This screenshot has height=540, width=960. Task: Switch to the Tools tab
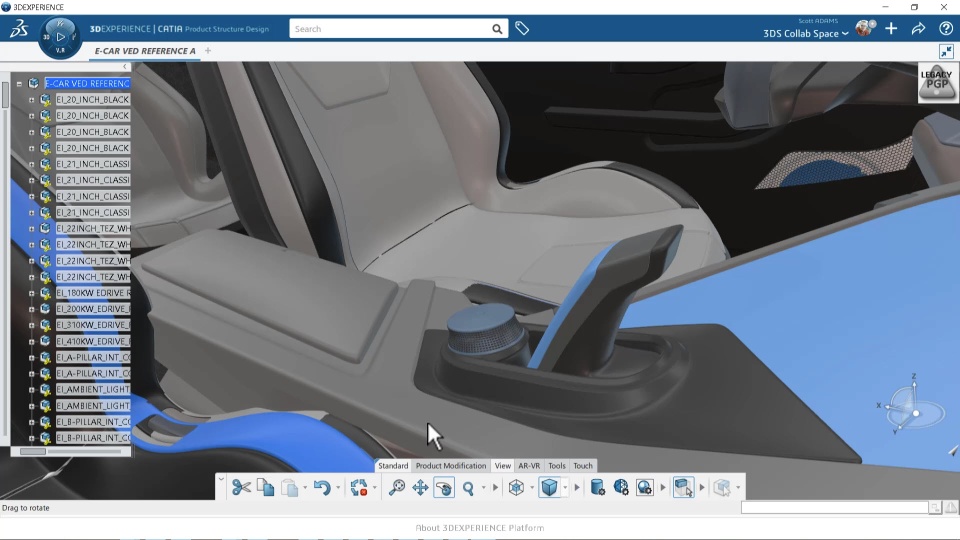pyautogui.click(x=557, y=466)
